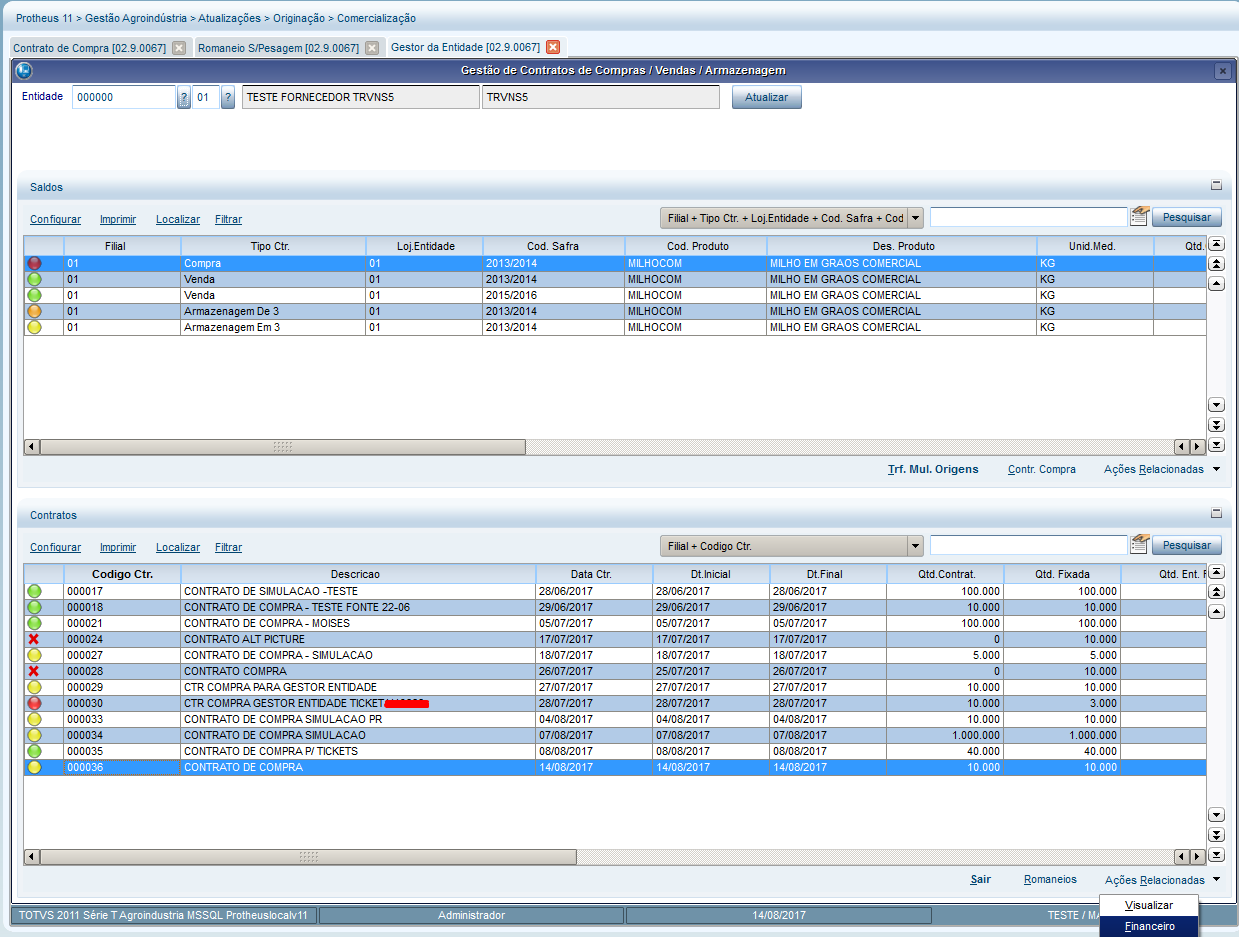1239x937 pixels.
Task: Close the Romaneio S/Pesagem tab
Action: pyautogui.click(x=371, y=47)
